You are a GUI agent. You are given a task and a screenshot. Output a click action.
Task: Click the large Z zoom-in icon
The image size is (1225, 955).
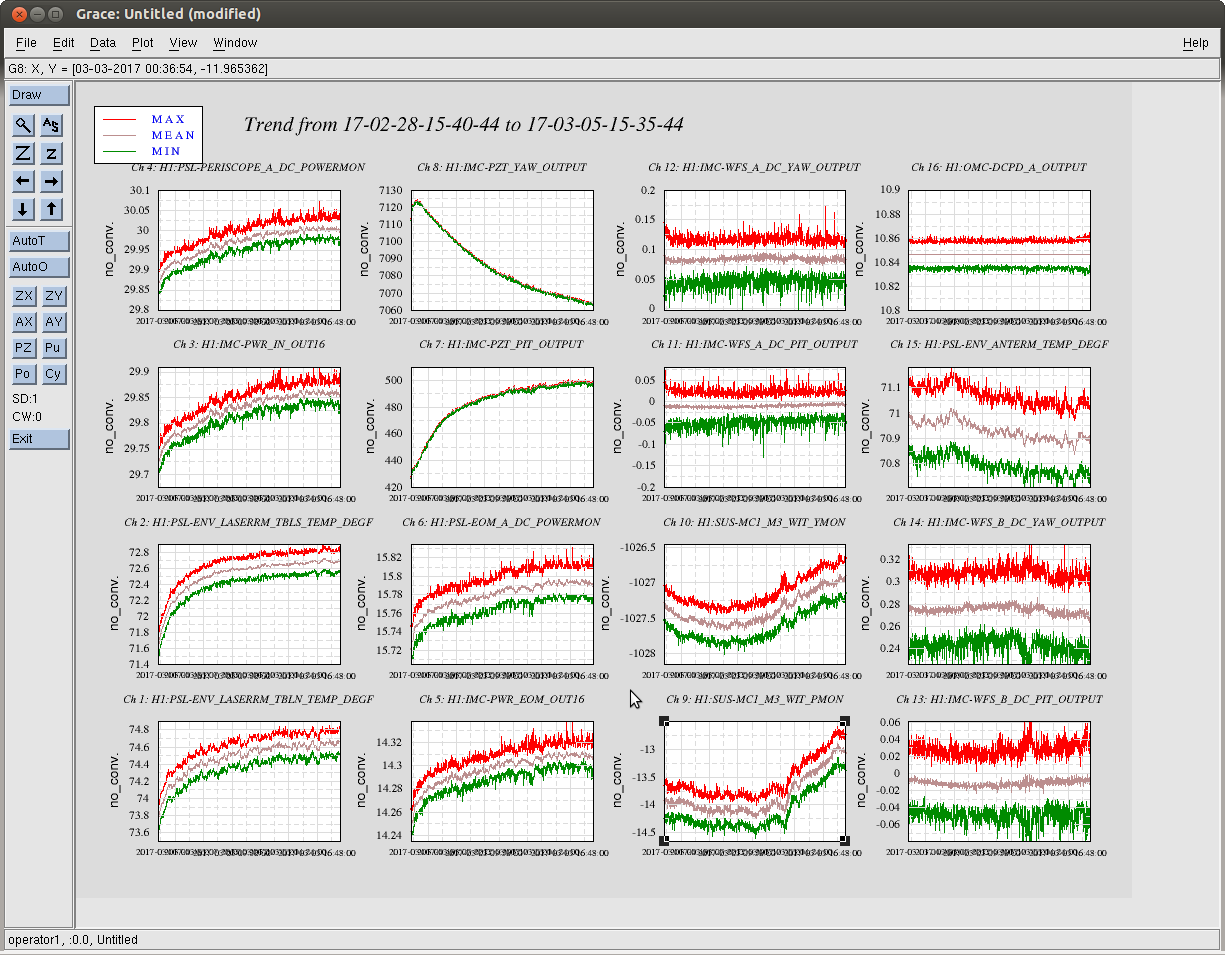click(x=23, y=153)
